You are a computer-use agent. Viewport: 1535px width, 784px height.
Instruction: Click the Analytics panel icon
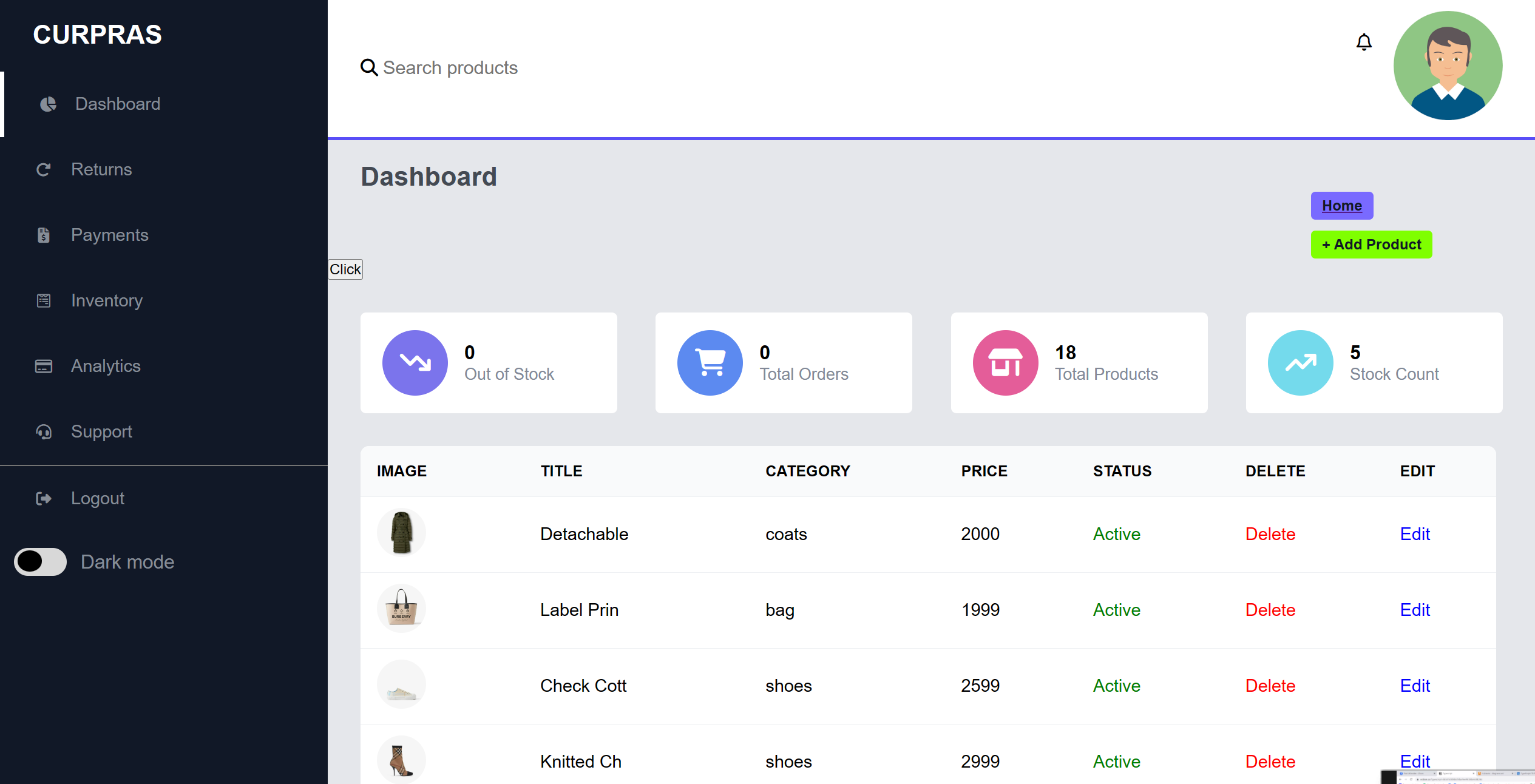(x=43, y=366)
